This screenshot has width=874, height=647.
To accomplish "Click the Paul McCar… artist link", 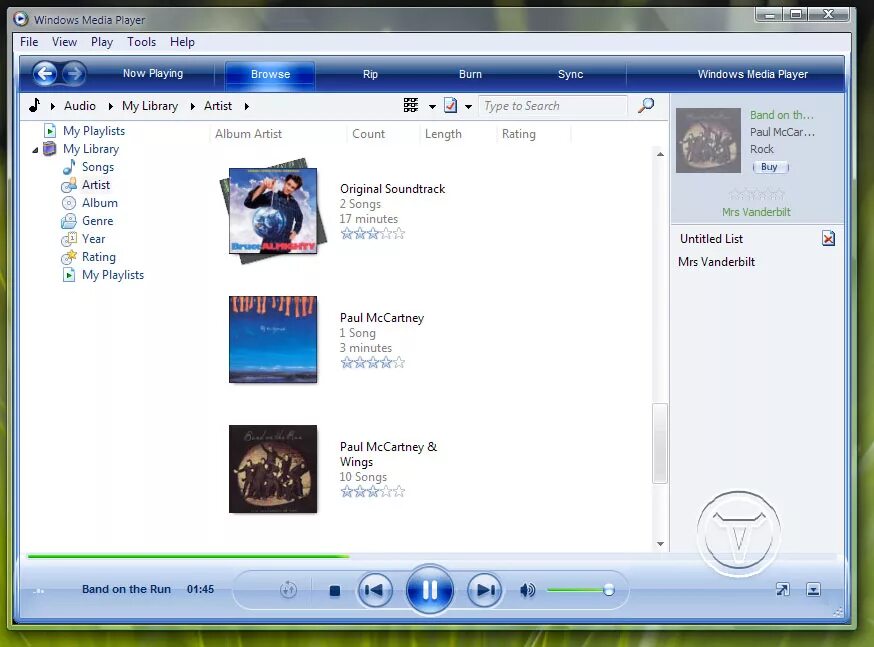I will pyautogui.click(x=782, y=132).
